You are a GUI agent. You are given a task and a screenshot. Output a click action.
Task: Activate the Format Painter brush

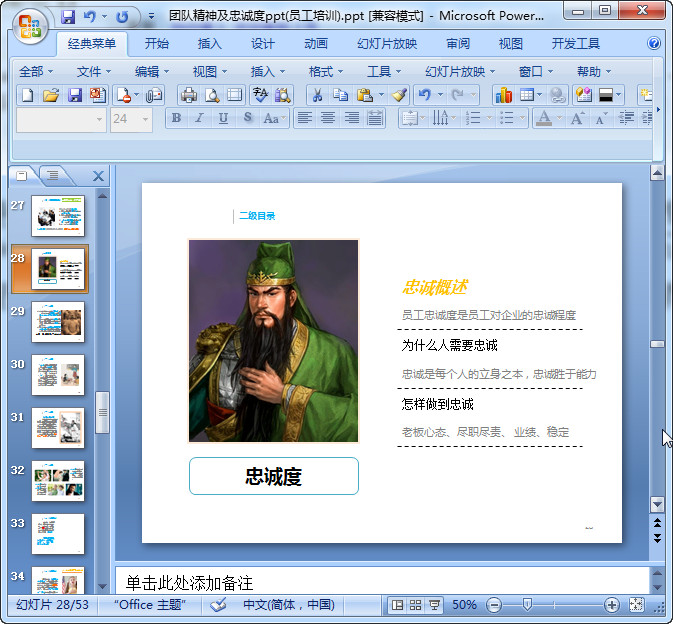tap(399, 95)
